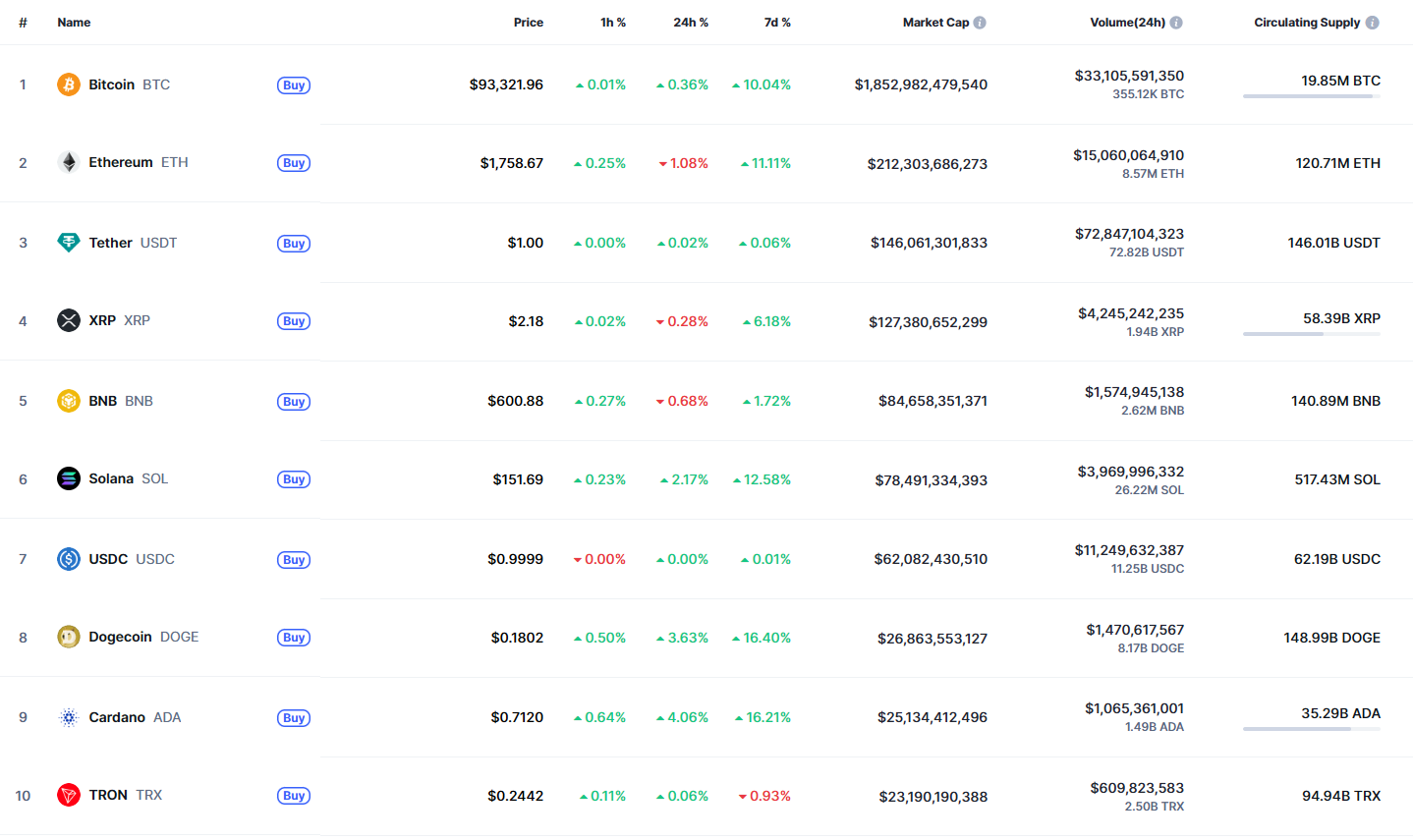Sort by the 1h % column header

pos(613,23)
